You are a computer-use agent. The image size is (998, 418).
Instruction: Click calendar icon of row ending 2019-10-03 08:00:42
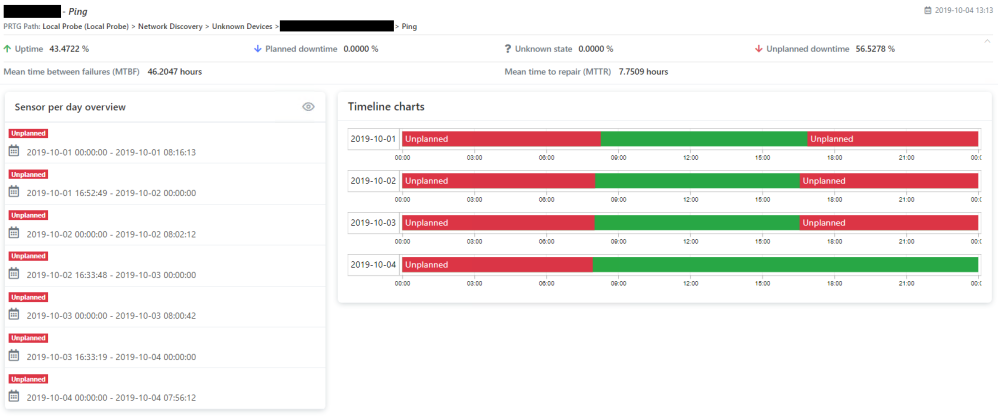15,314
